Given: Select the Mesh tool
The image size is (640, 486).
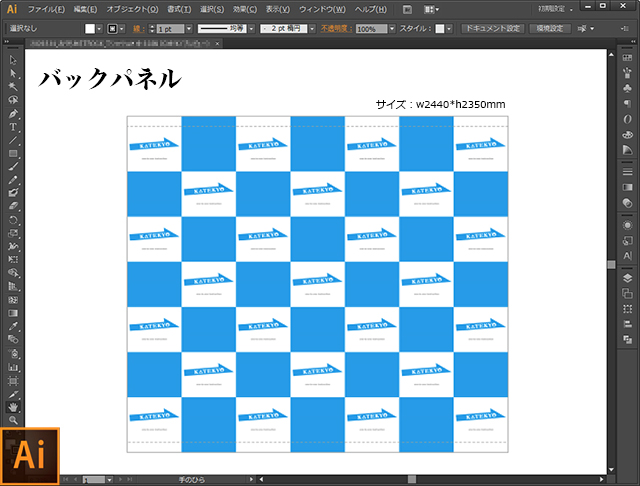Looking at the screenshot, I should click(13, 300).
